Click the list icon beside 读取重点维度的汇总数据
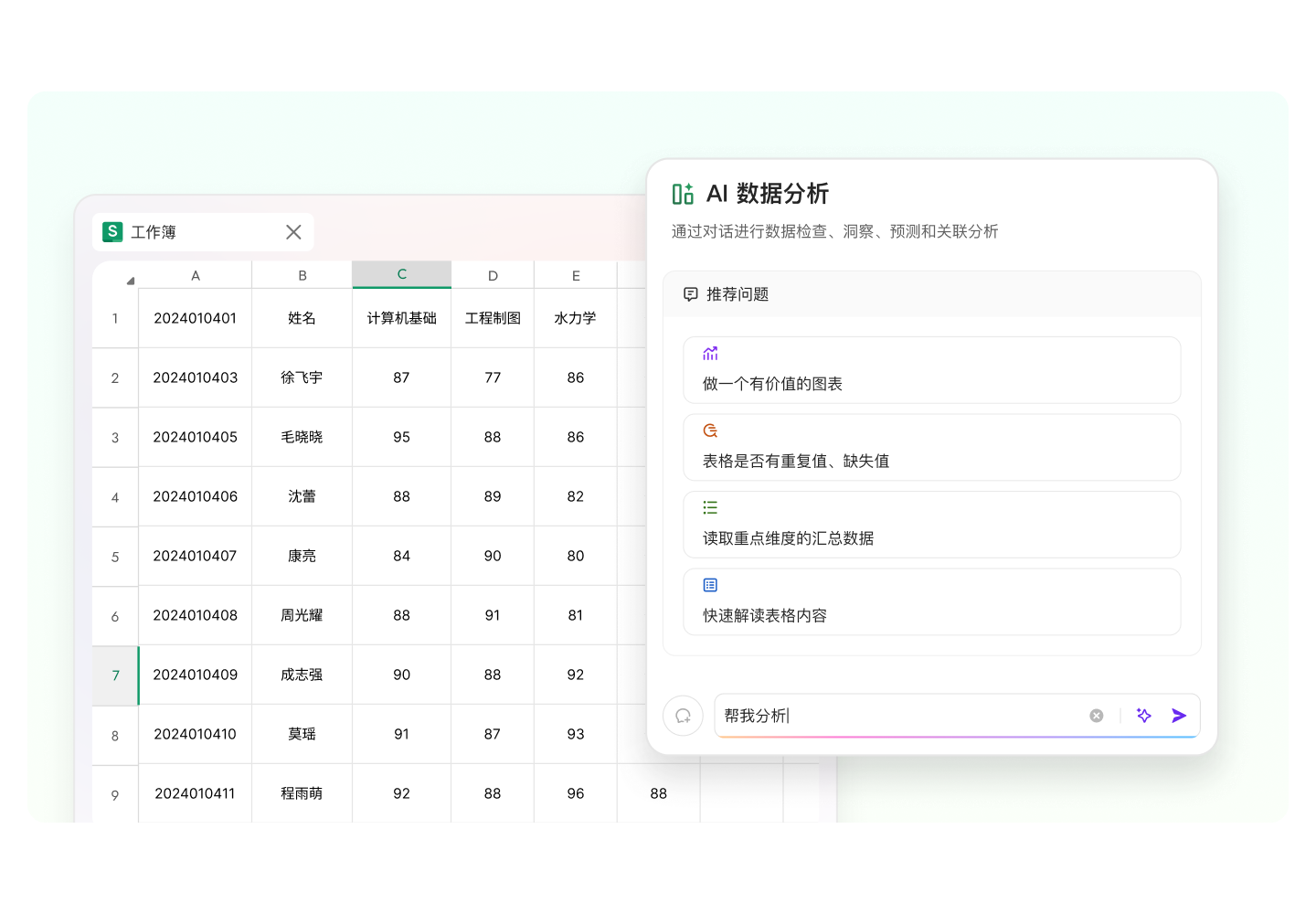The image size is (1316, 914). (x=710, y=507)
